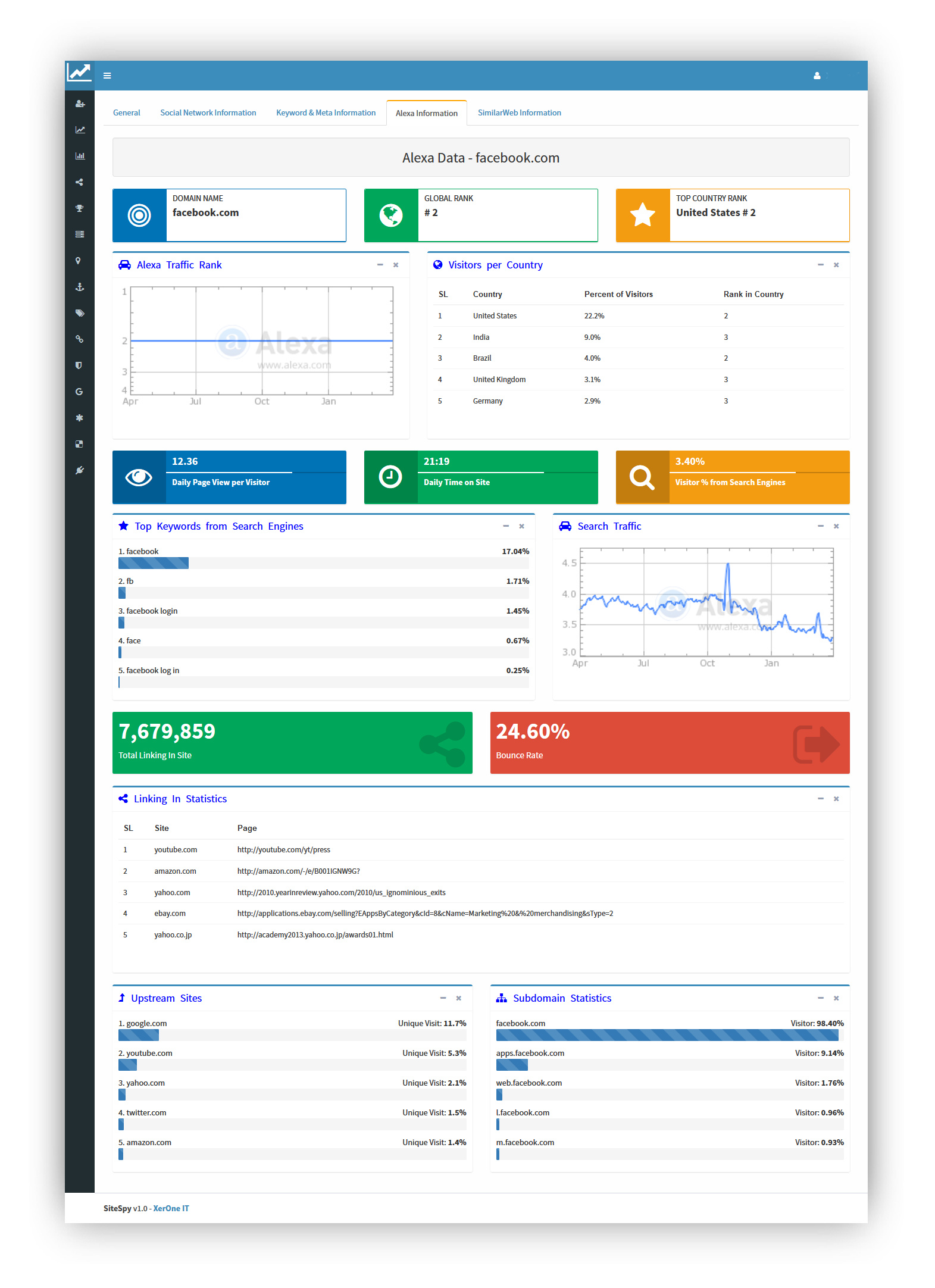The image size is (935, 1288).
Task: Click the exit arrow on Bounce Rate card
Action: click(x=817, y=744)
